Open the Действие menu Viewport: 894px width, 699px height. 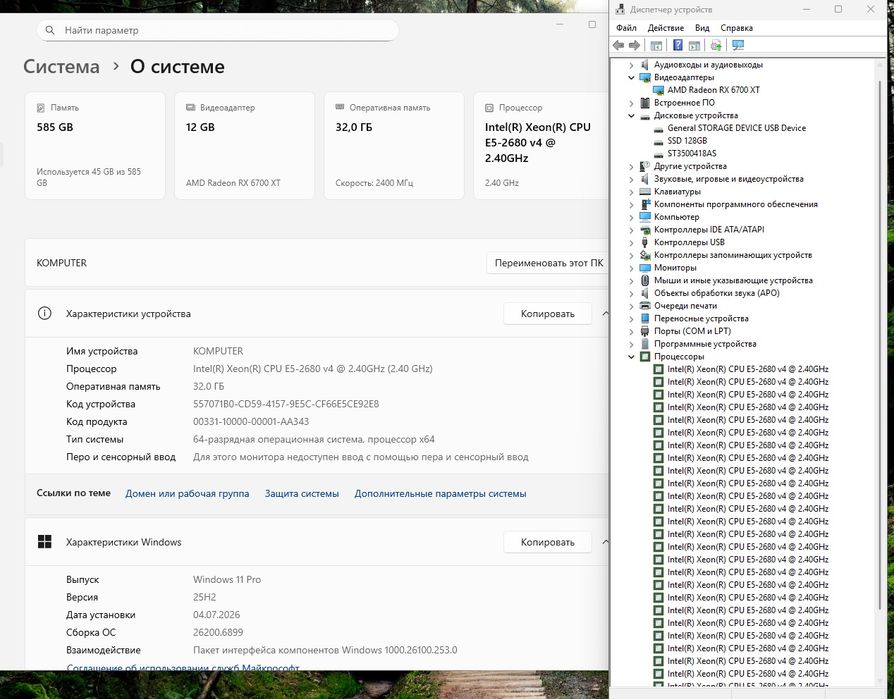click(665, 28)
